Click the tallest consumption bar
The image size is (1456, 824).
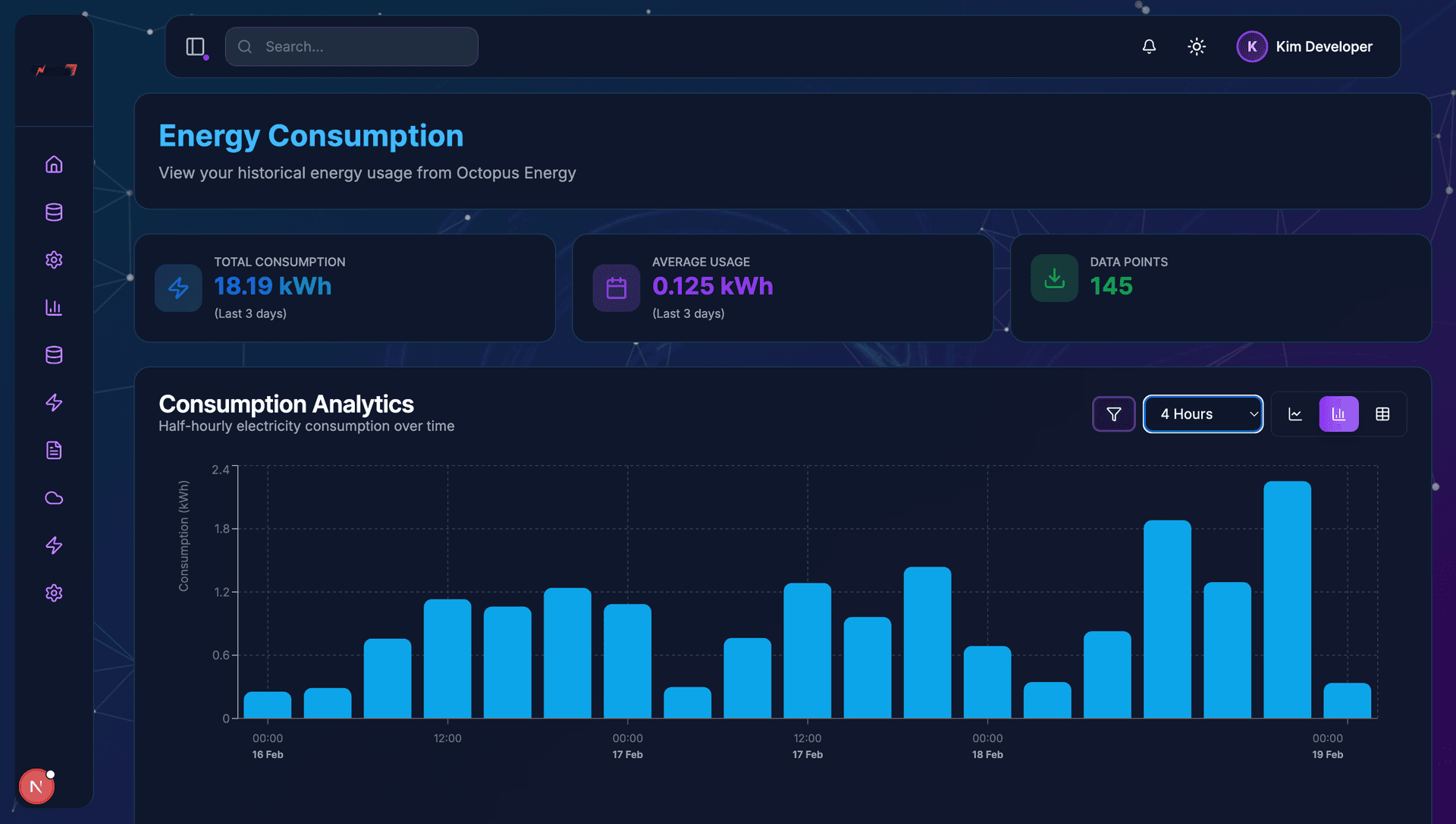click(x=1287, y=599)
